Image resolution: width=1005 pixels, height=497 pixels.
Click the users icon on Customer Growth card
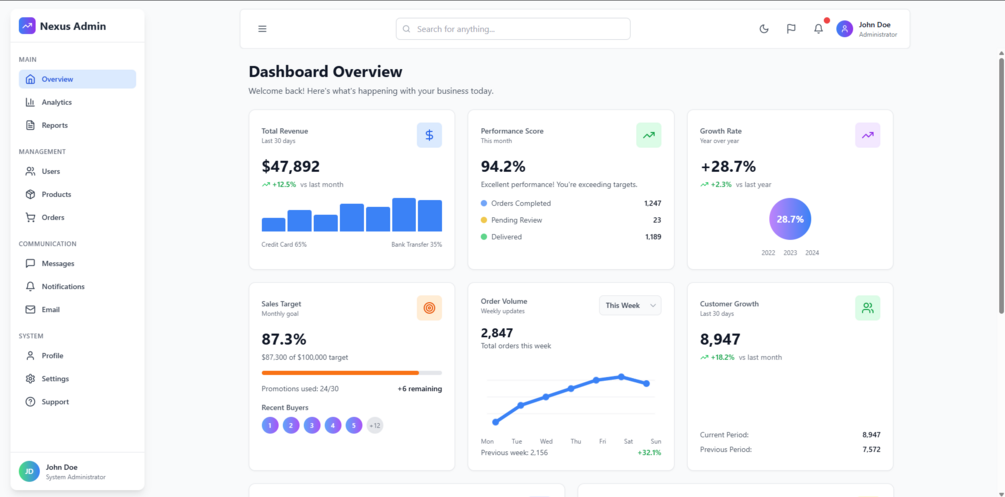tap(868, 308)
